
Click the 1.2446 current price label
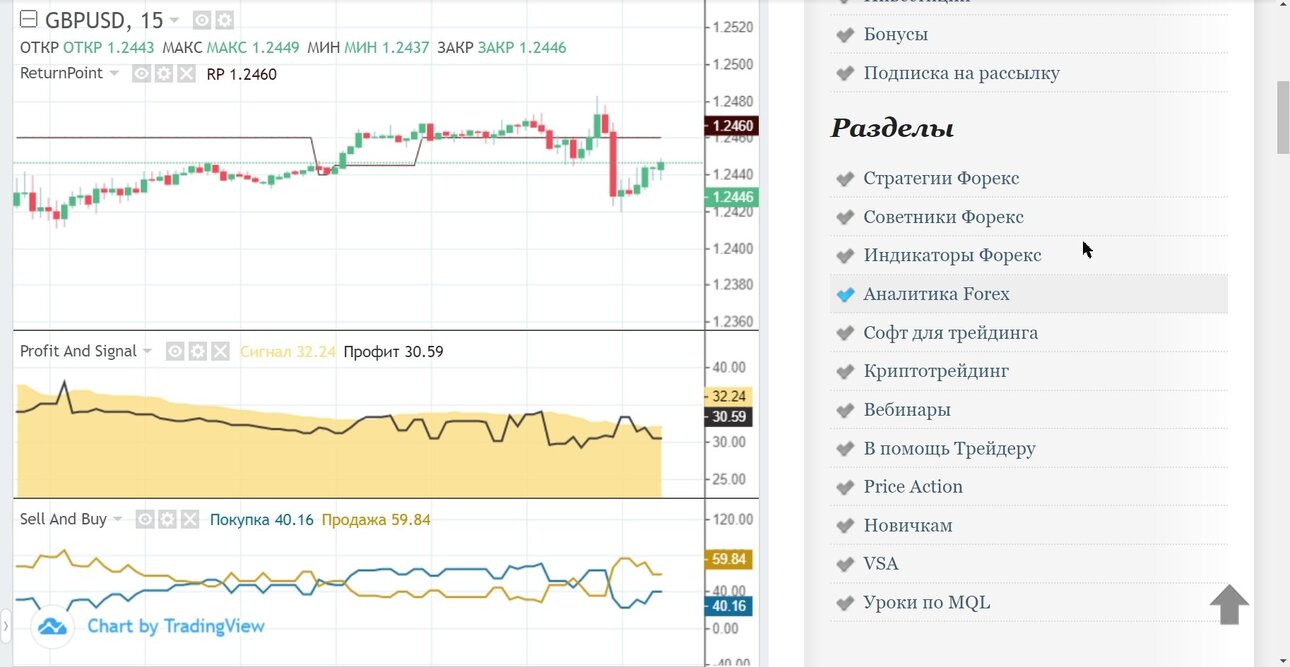pos(732,198)
